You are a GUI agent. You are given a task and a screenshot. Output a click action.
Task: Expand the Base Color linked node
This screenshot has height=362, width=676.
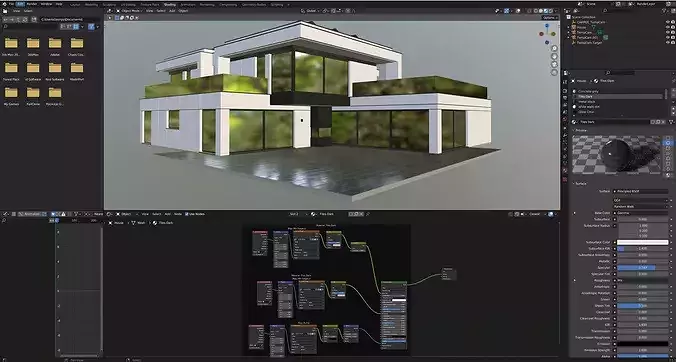click(574, 213)
